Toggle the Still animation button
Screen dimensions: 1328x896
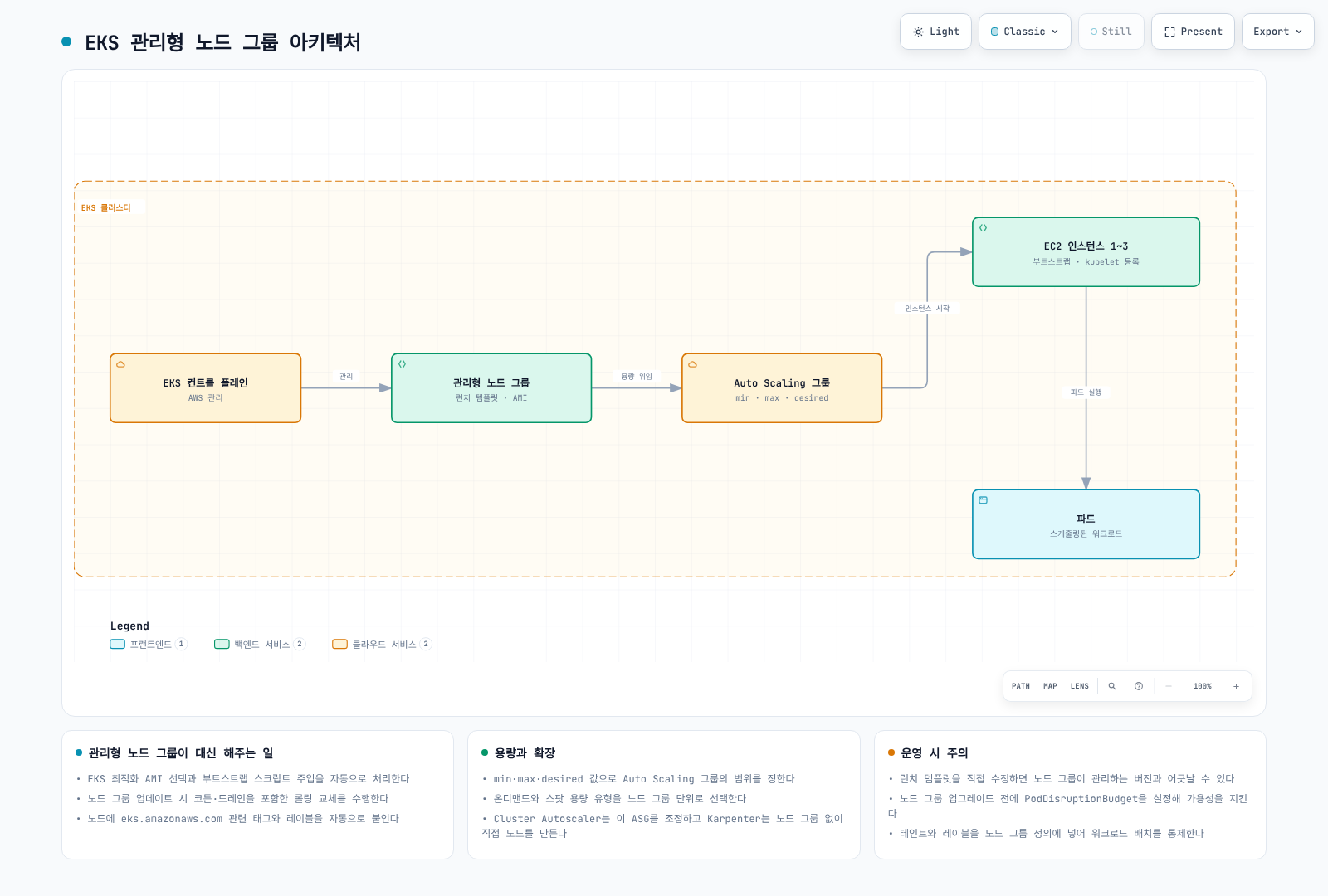click(x=1111, y=32)
